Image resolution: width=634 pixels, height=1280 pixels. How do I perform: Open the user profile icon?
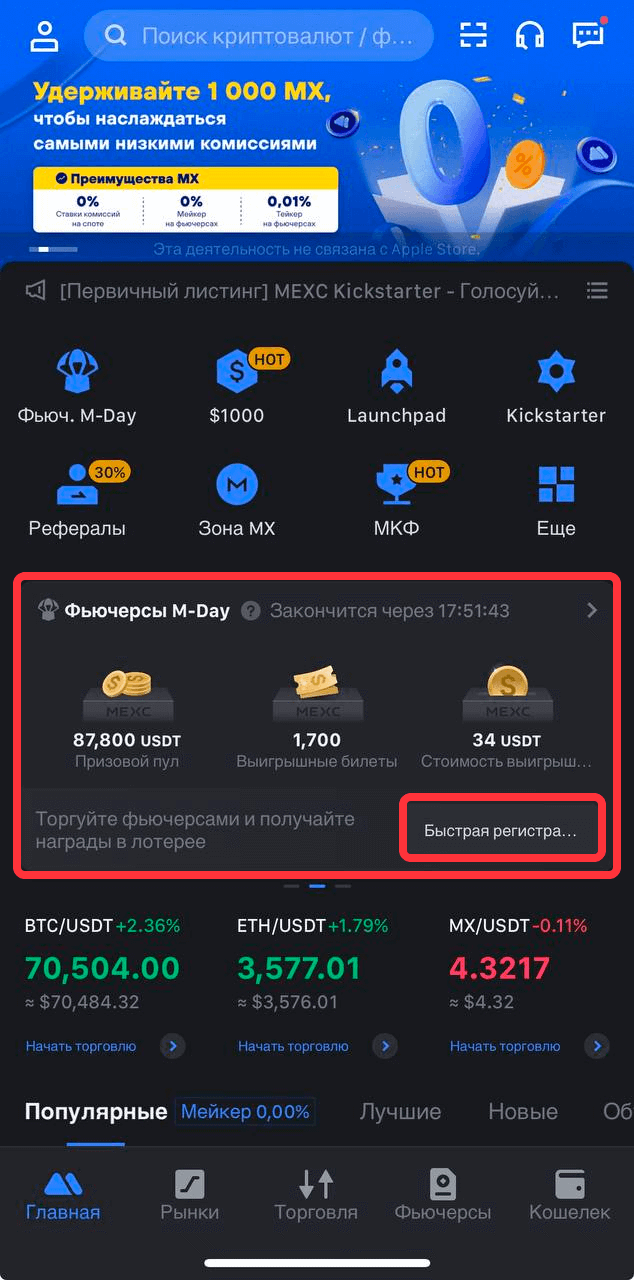pyautogui.click(x=45, y=35)
